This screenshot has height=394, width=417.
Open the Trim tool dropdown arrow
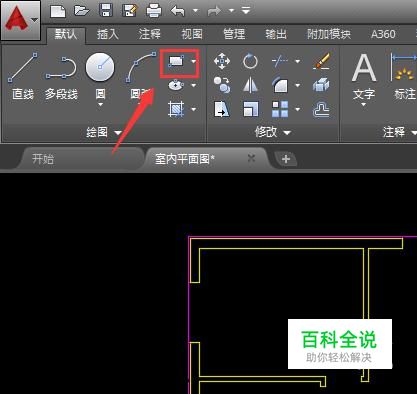[x=298, y=61]
